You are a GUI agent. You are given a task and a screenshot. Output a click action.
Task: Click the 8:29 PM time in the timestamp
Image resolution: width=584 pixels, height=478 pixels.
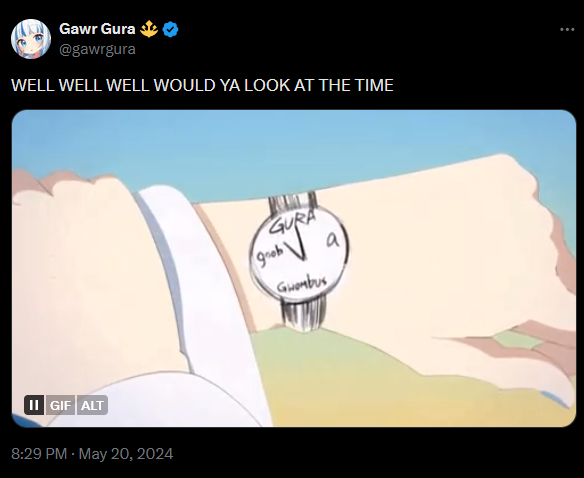39,454
